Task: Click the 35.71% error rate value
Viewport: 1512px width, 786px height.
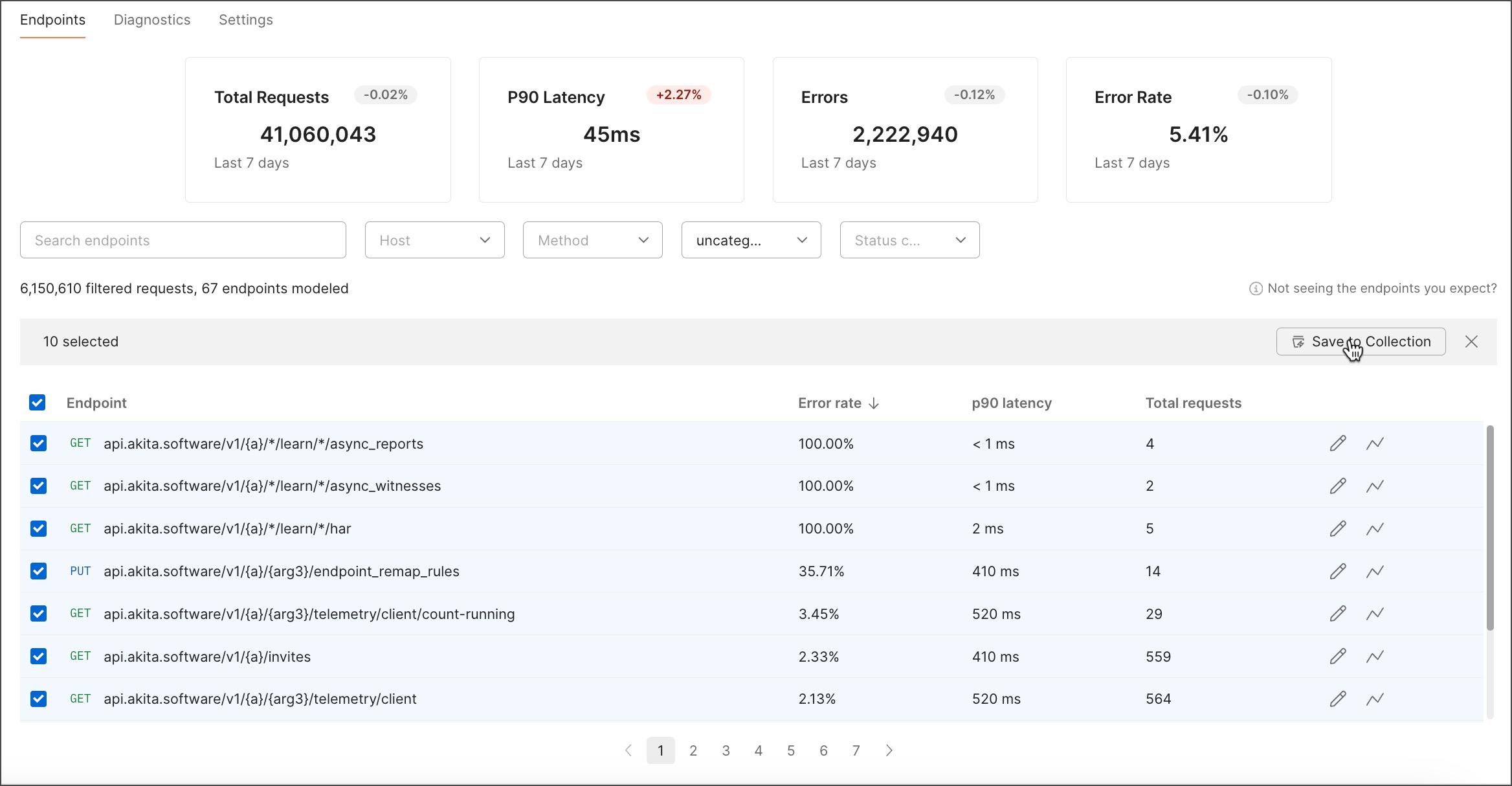Action: (x=821, y=572)
